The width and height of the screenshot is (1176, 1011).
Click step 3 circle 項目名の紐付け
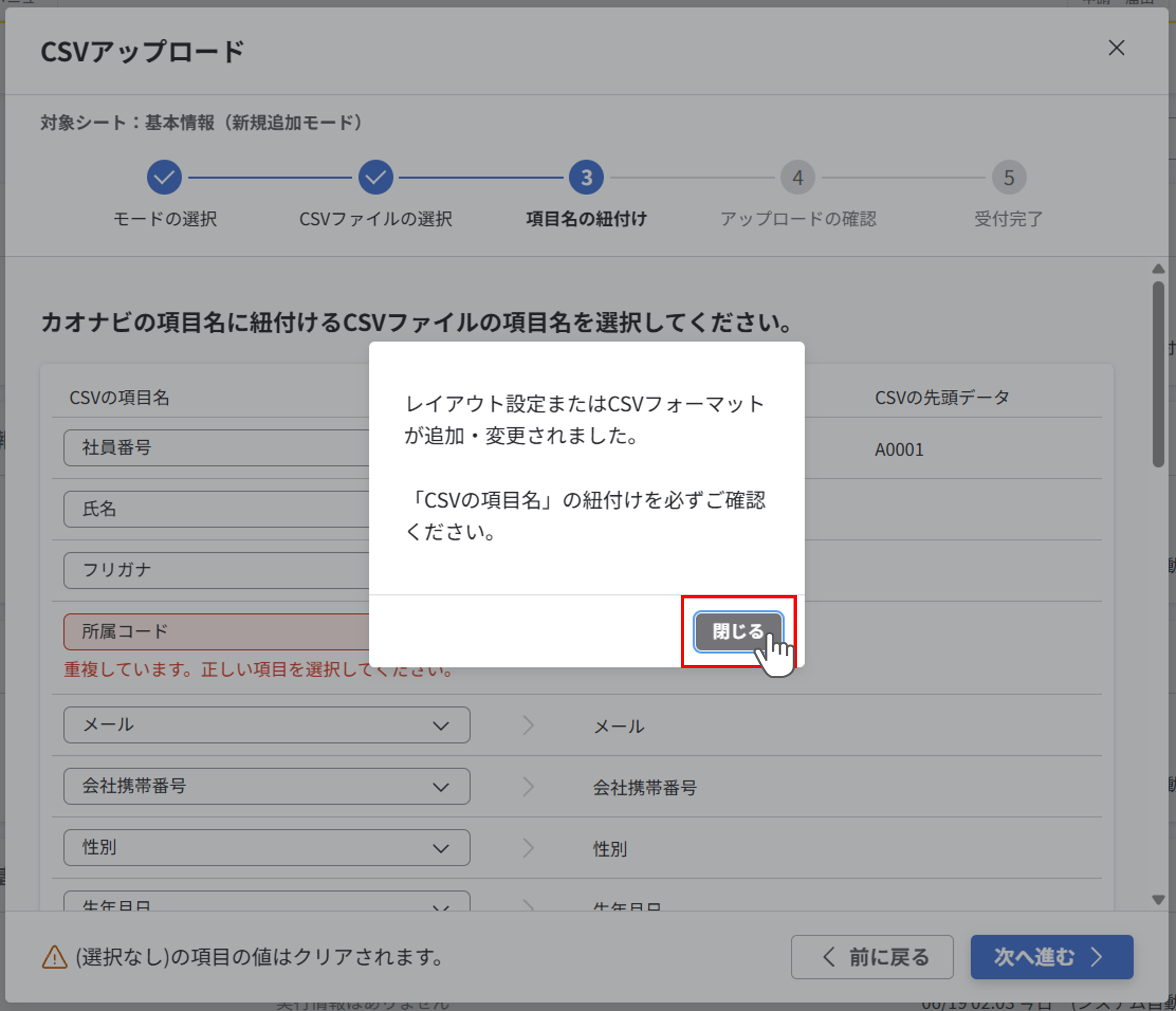[x=586, y=178]
